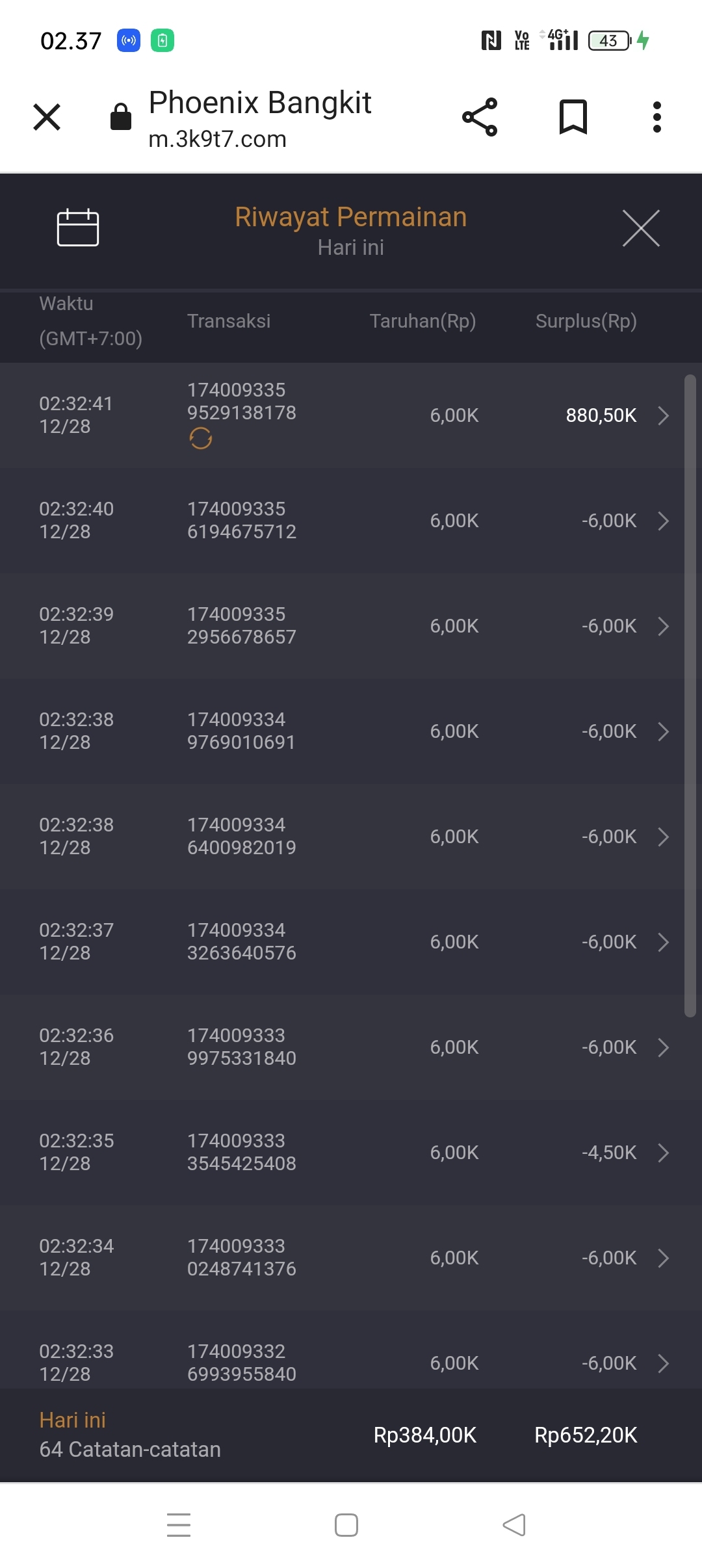Close the Riwayat Permainan panel
The width and height of the screenshot is (702, 1568).
coord(641,228)
